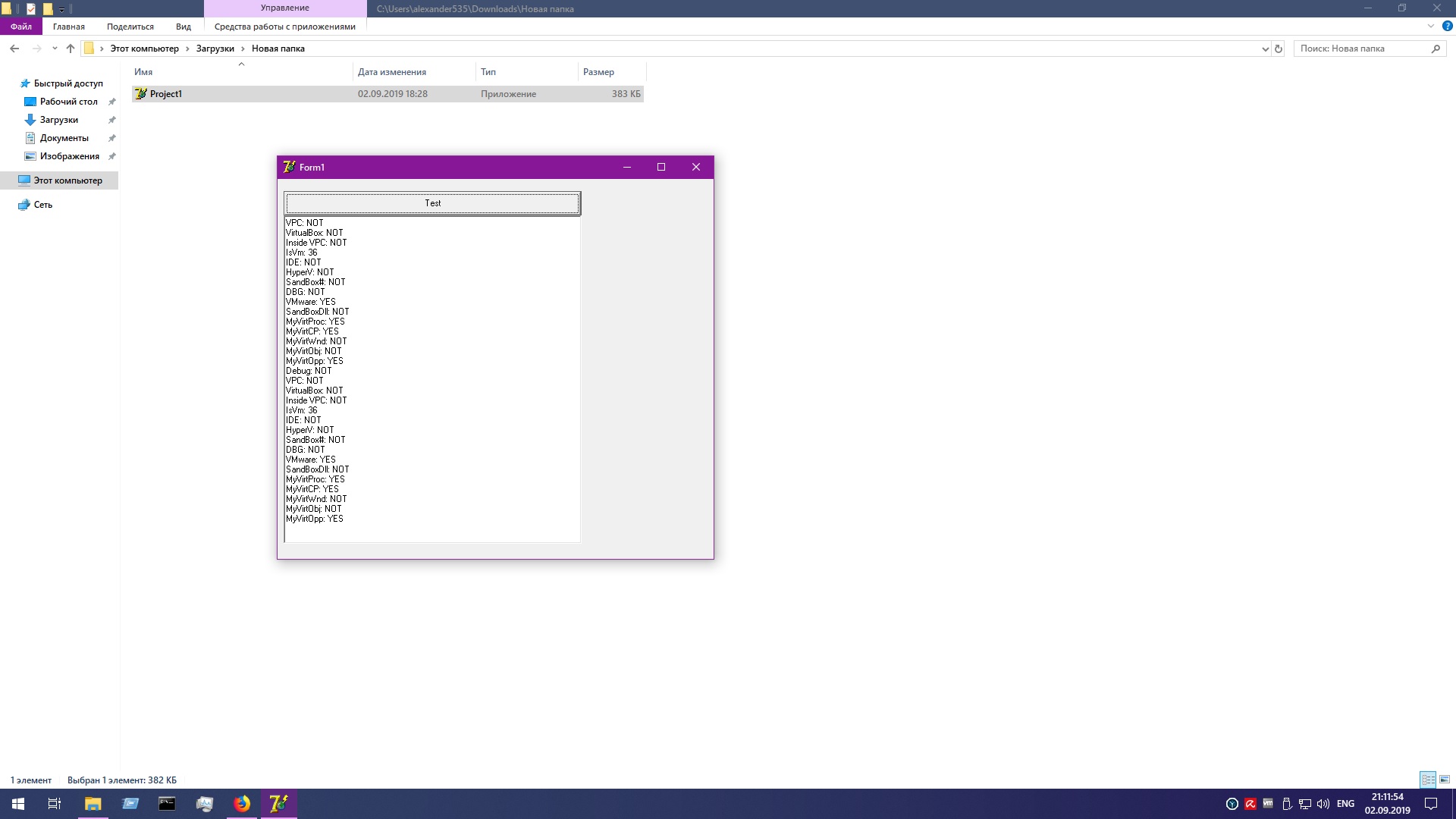Open the Windows Start menu

click(x=18, y=804)
